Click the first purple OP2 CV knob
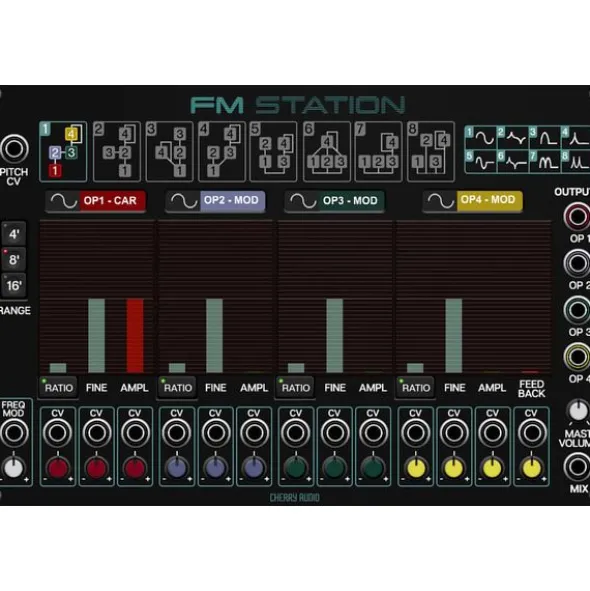This screenshot has width=590, height=591. click(177, 468)
